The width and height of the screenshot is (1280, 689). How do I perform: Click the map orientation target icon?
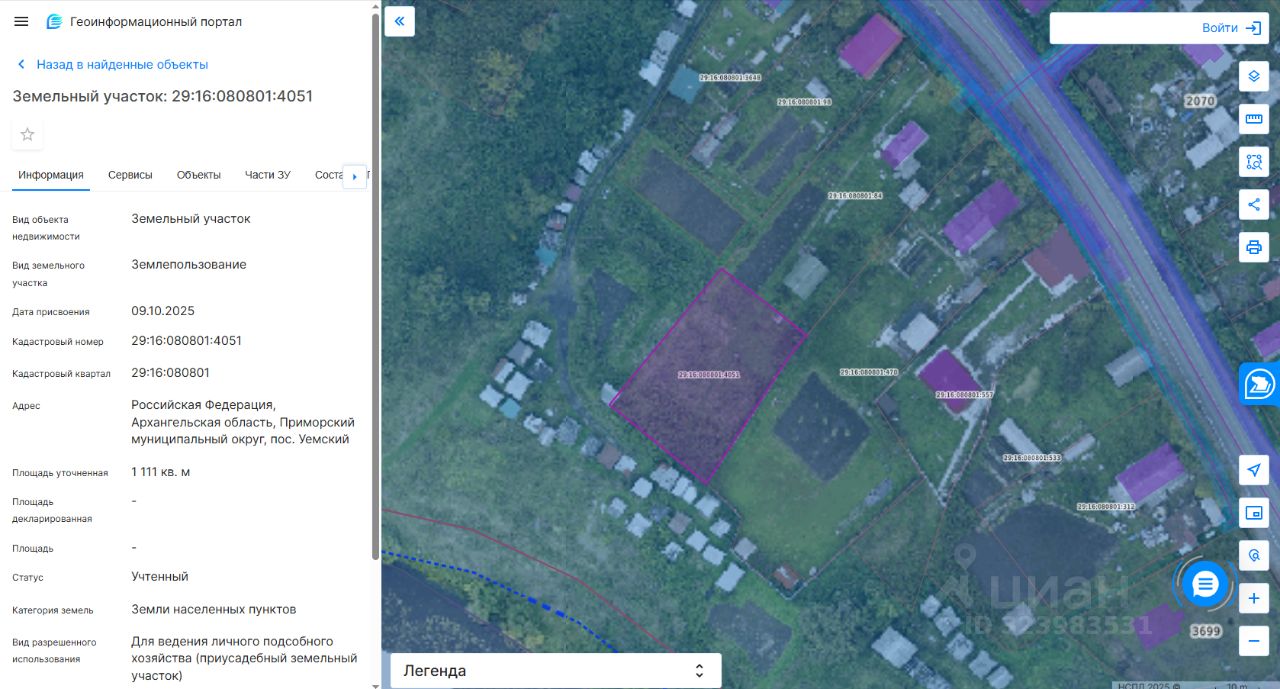1254,555
